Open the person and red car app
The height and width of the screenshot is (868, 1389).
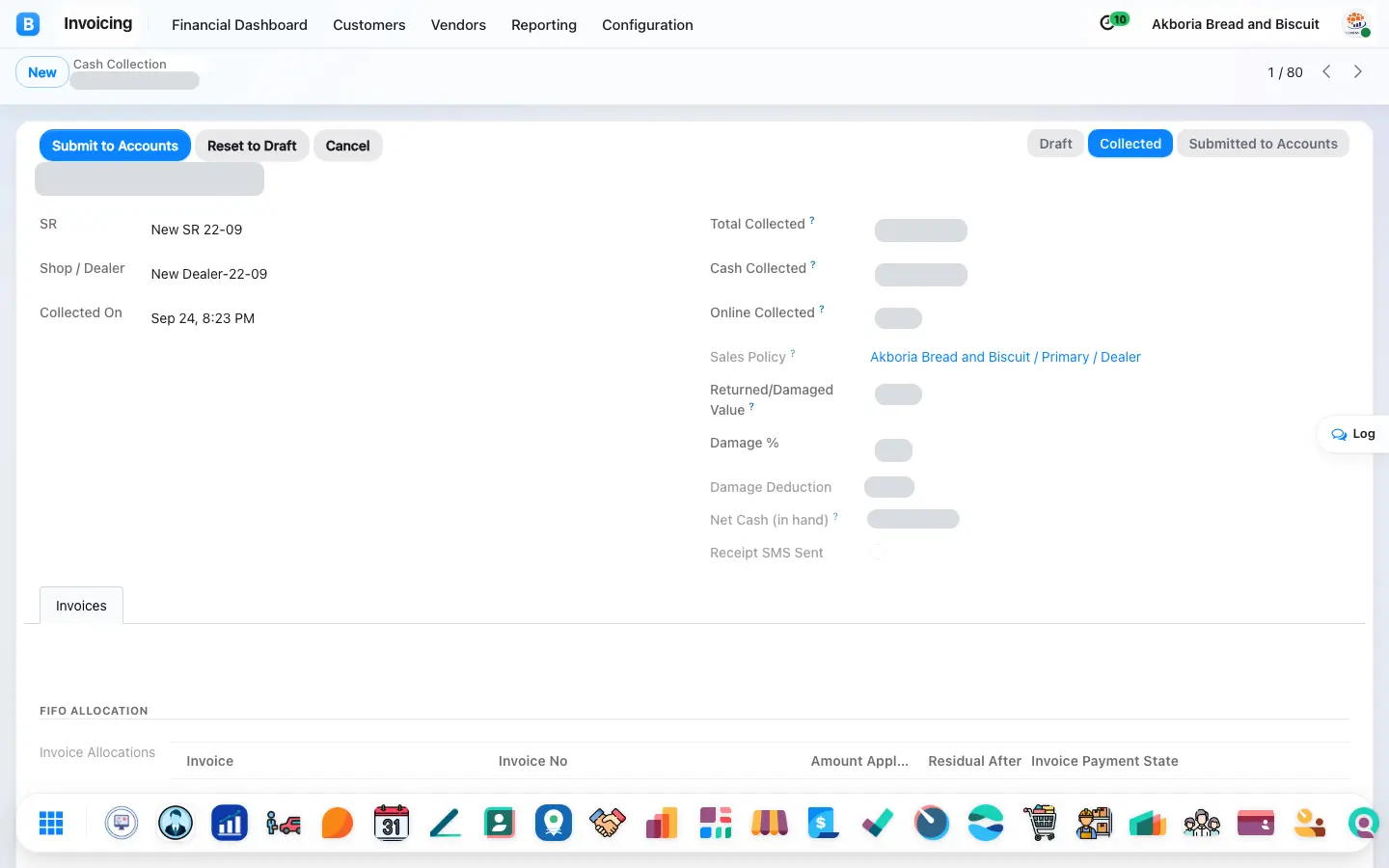[284, 823]
